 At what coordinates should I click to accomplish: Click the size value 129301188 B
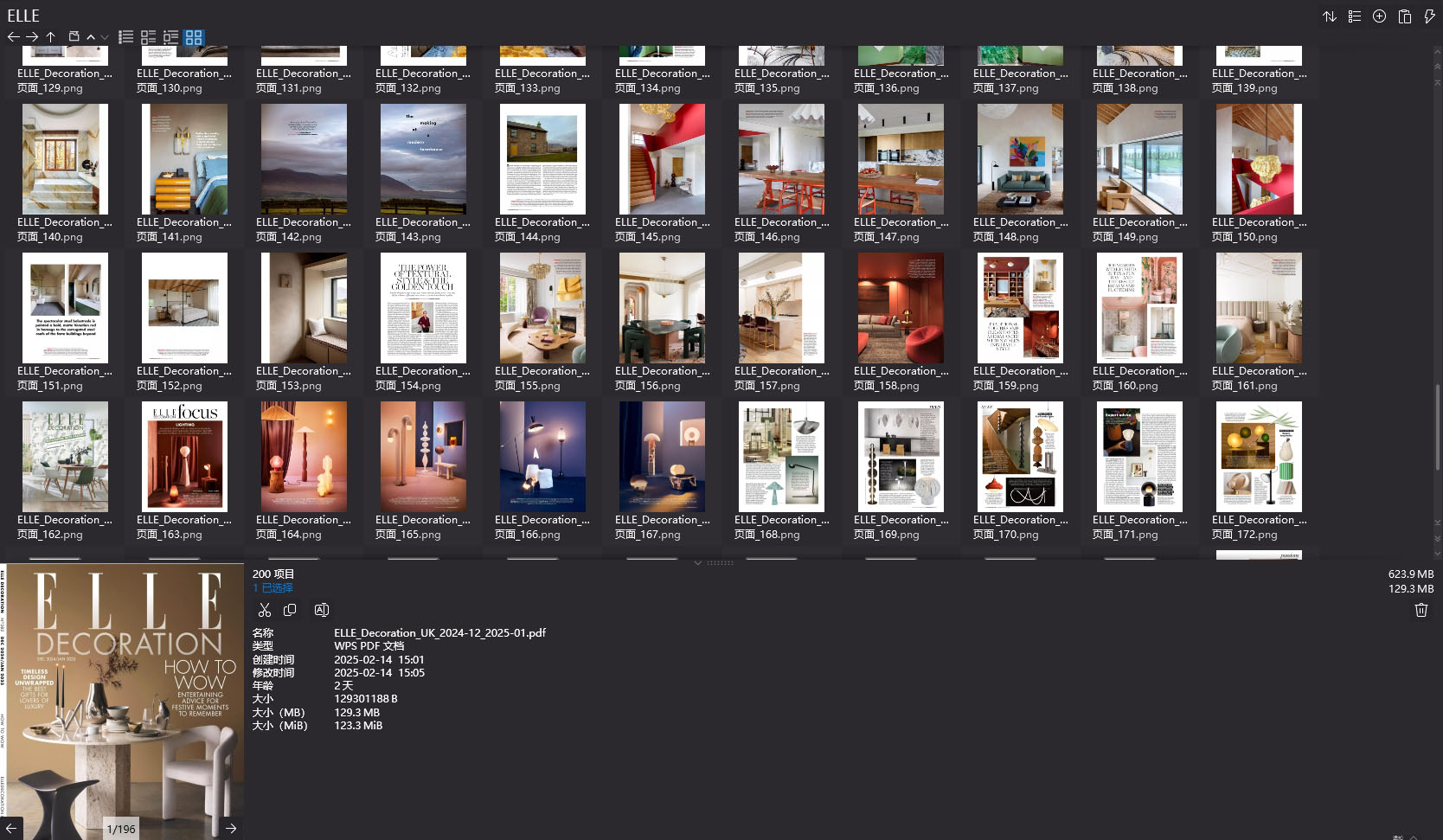click(366, 699)
